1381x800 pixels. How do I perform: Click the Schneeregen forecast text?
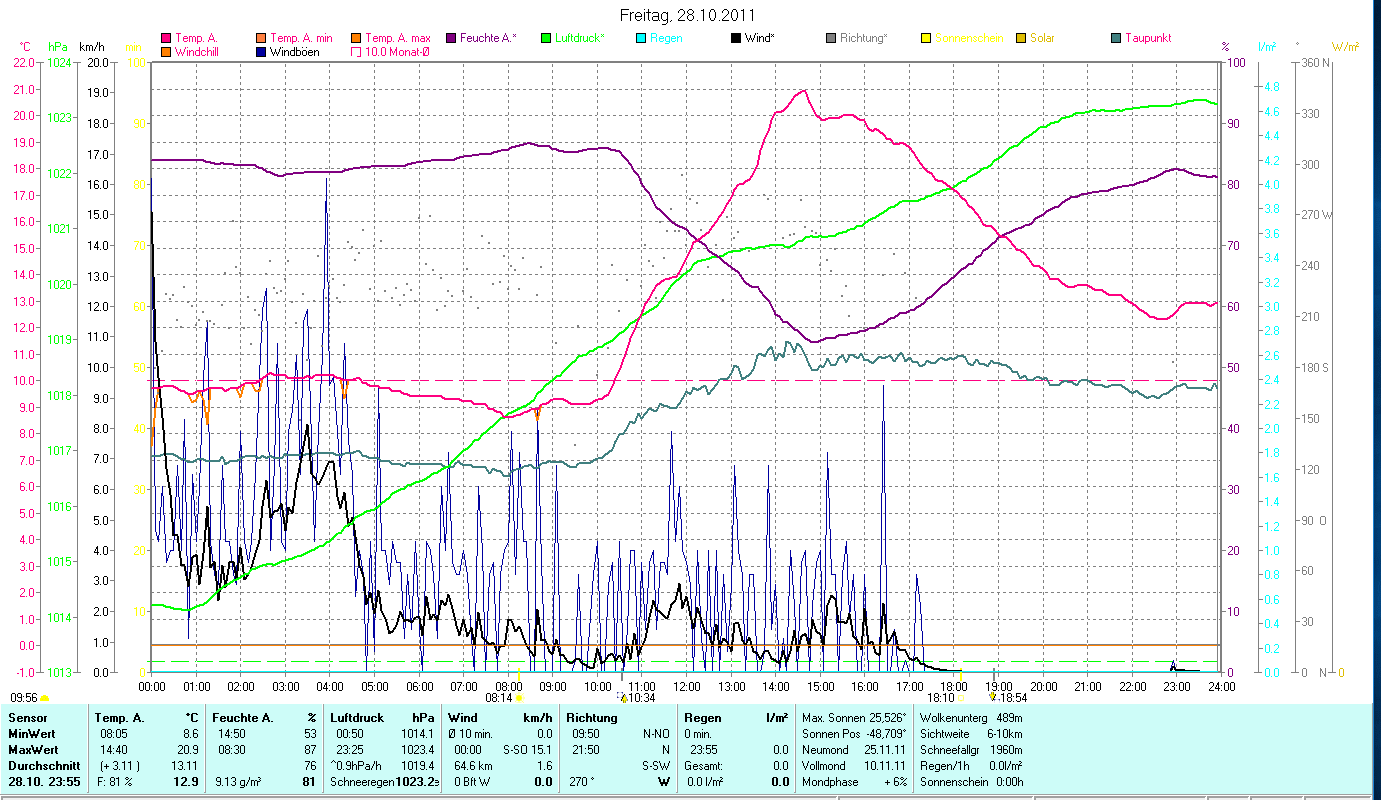(361, 782)
